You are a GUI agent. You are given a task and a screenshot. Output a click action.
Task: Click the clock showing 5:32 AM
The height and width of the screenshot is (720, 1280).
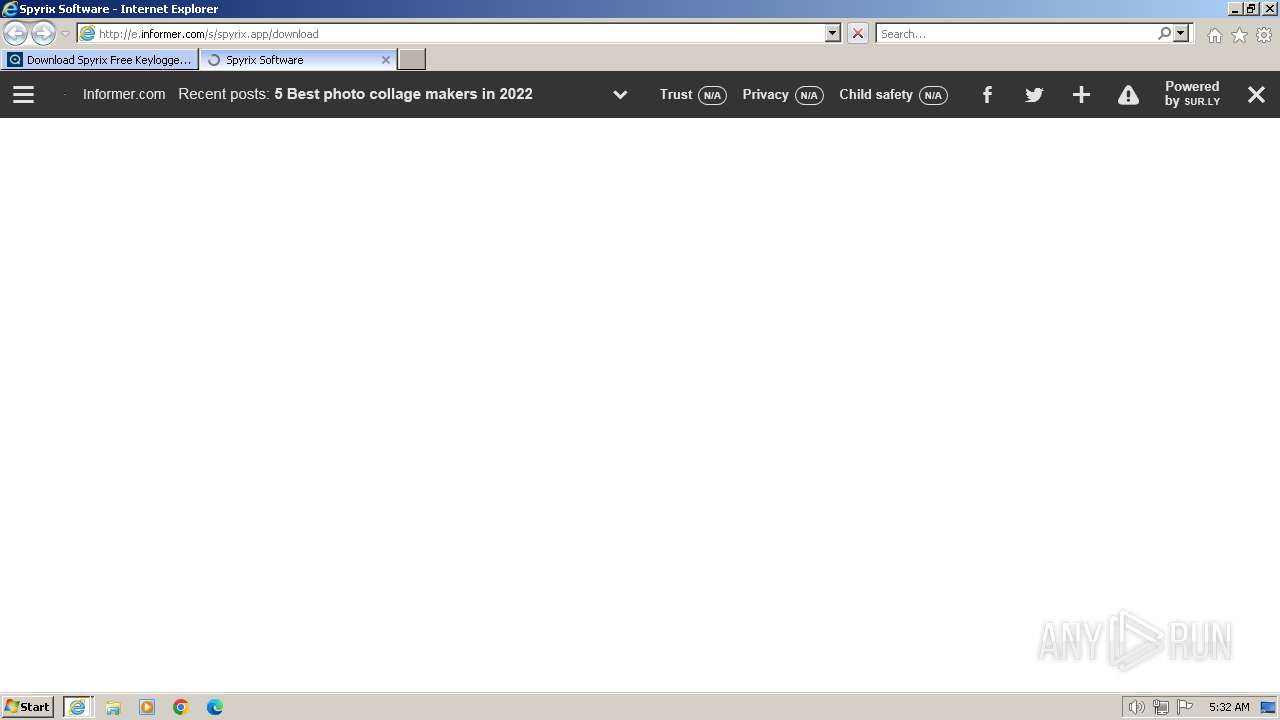click(1229, 707)
